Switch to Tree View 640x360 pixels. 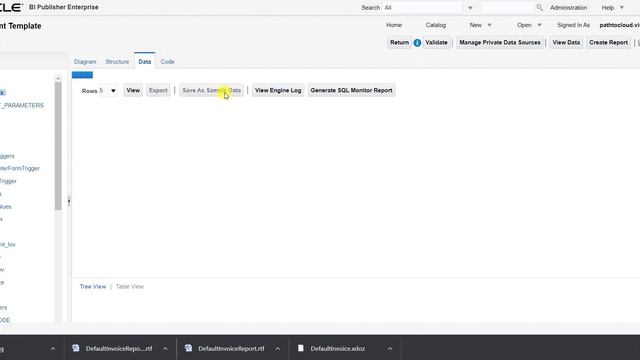click(x=93, y=287)
